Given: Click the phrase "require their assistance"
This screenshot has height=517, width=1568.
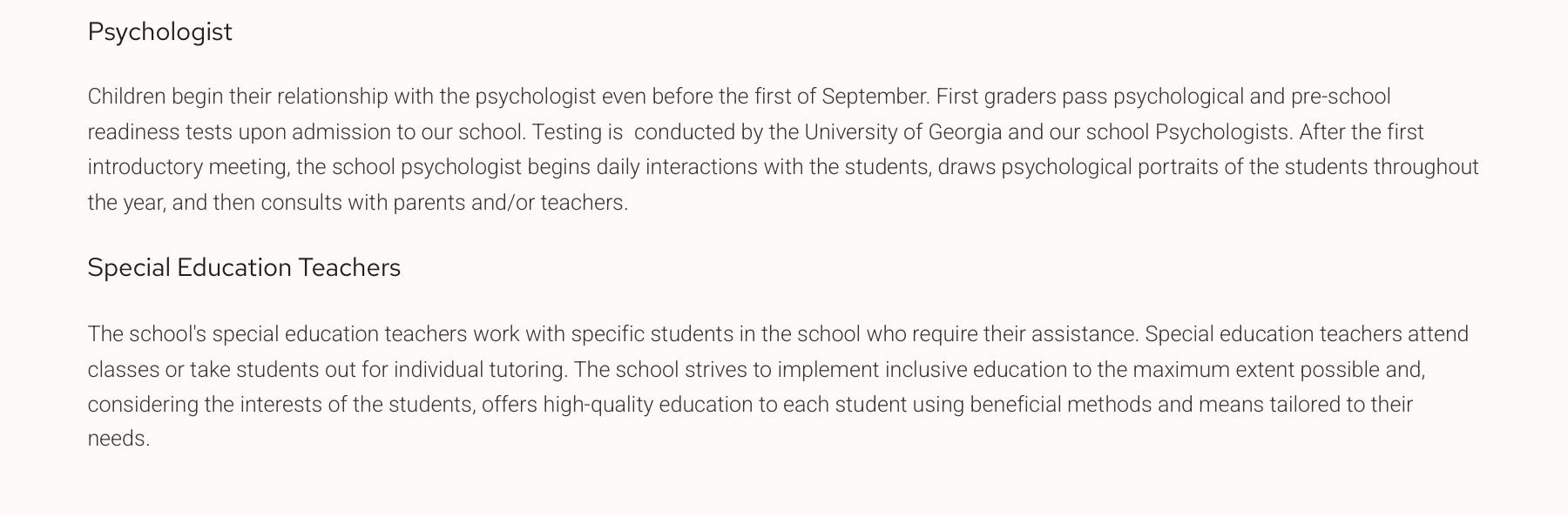Looking at the screenshot, I should (1028, 334).
